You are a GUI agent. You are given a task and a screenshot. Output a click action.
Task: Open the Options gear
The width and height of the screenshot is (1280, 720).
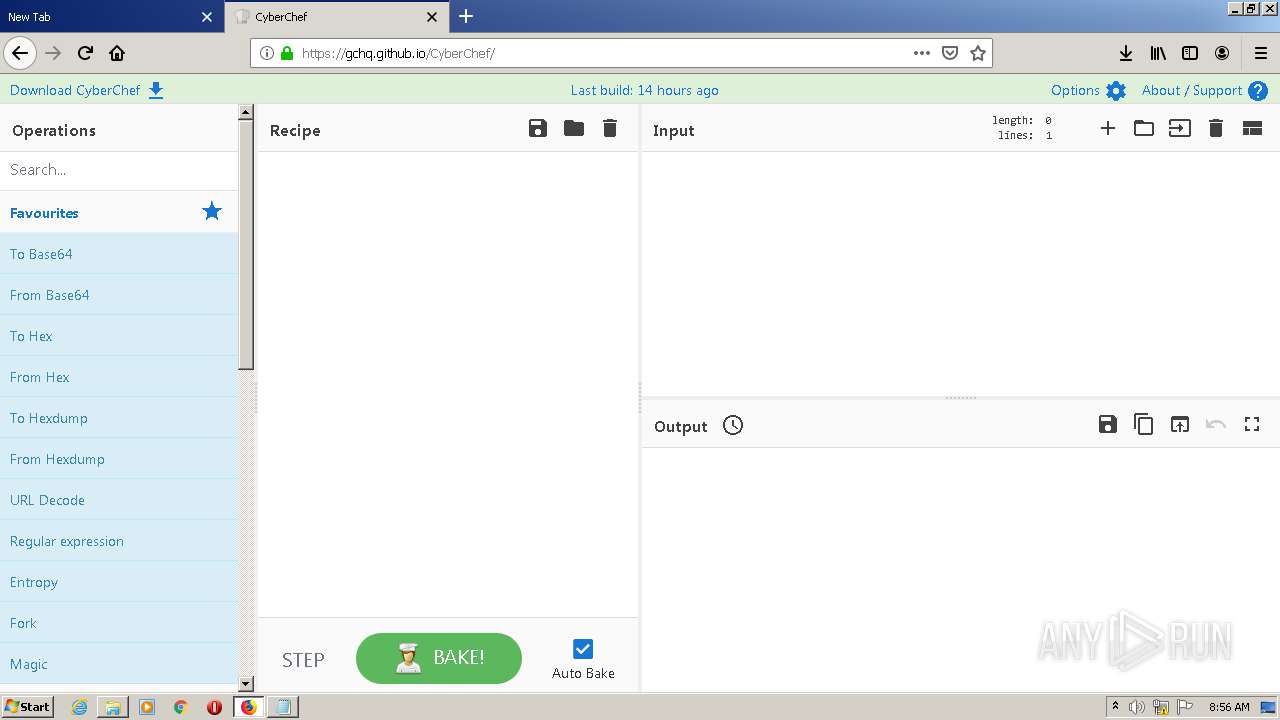tap(1116, 91)
